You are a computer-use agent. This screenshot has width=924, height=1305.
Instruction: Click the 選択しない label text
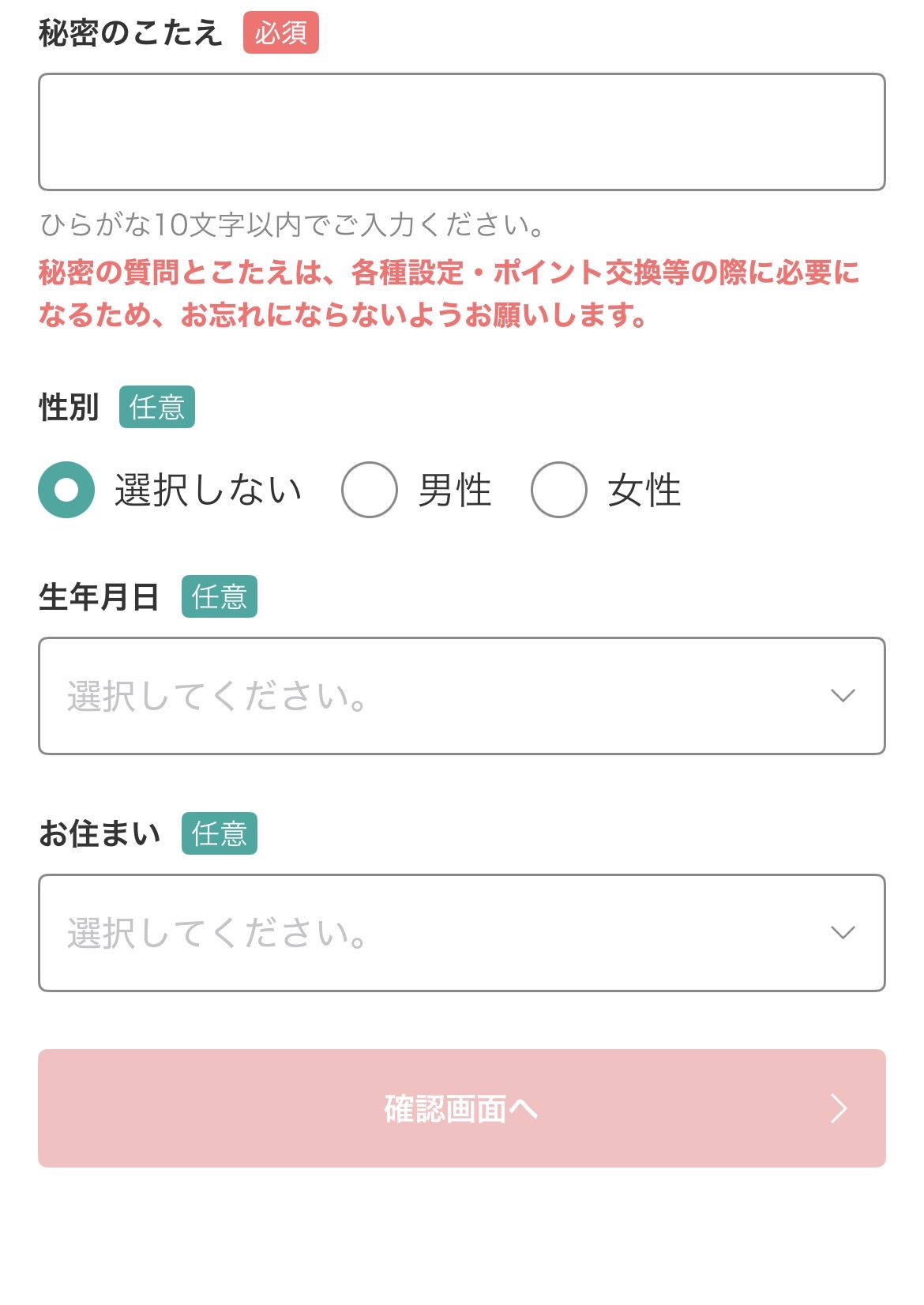[208, 490]
